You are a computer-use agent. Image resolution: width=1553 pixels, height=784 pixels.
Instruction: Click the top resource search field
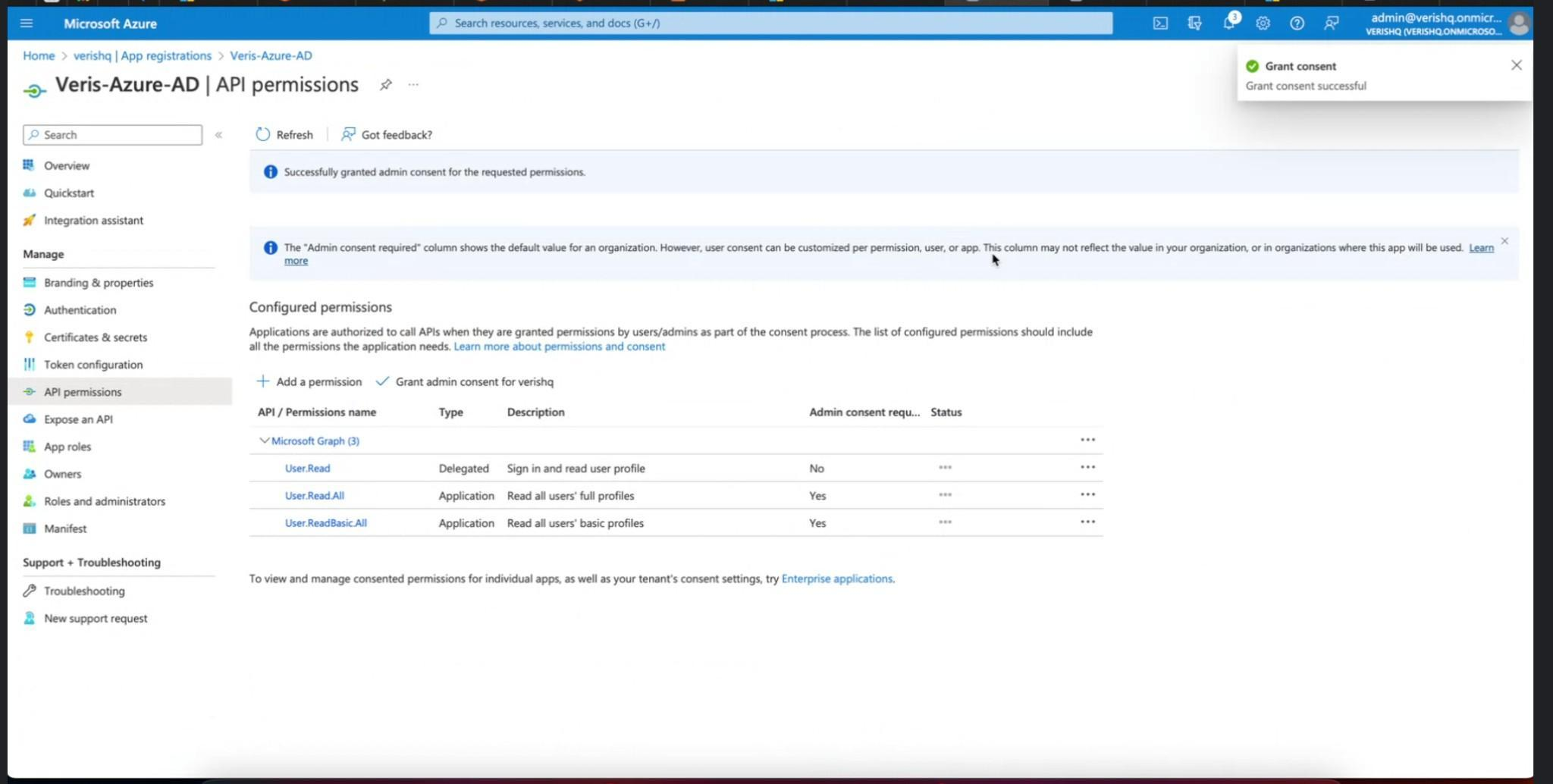tap(770, 24)
